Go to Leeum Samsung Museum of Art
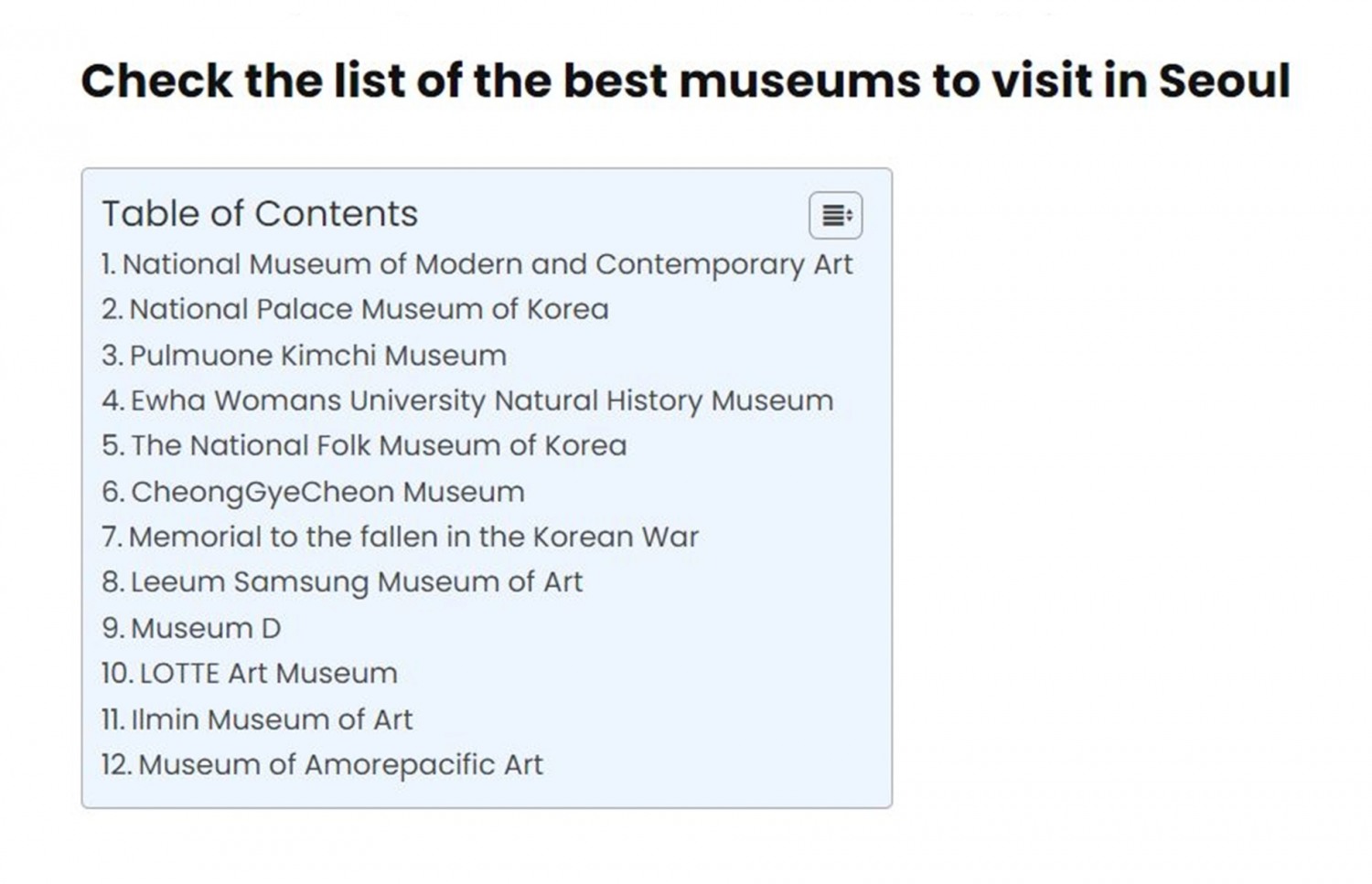 (357, 582)
